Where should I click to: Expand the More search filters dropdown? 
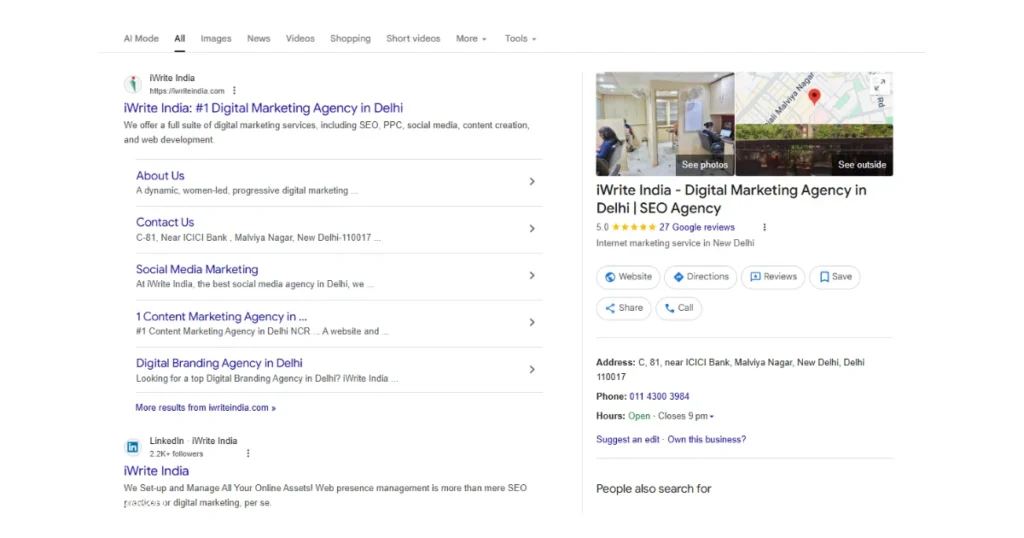(x=471, y=39)
